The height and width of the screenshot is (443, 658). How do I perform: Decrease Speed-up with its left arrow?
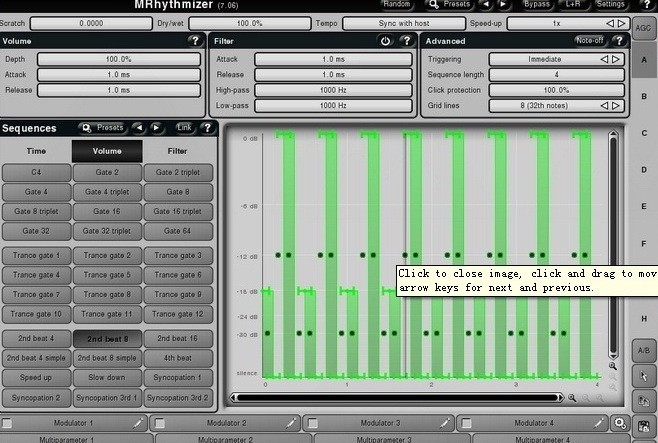[611, 23]
